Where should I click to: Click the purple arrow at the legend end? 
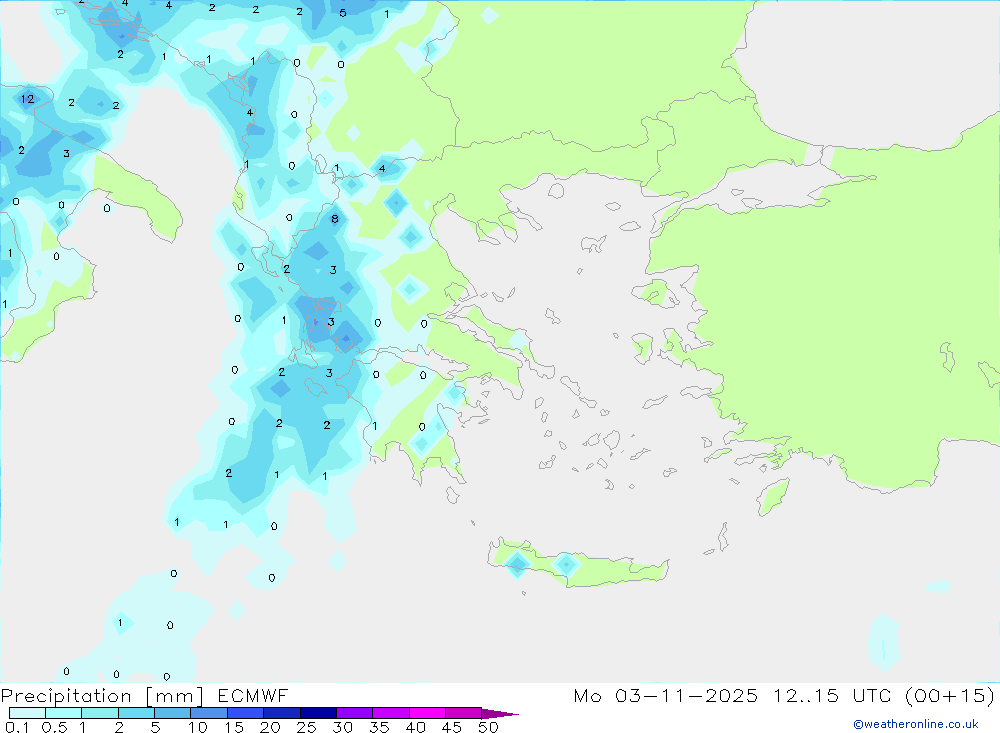499,713
